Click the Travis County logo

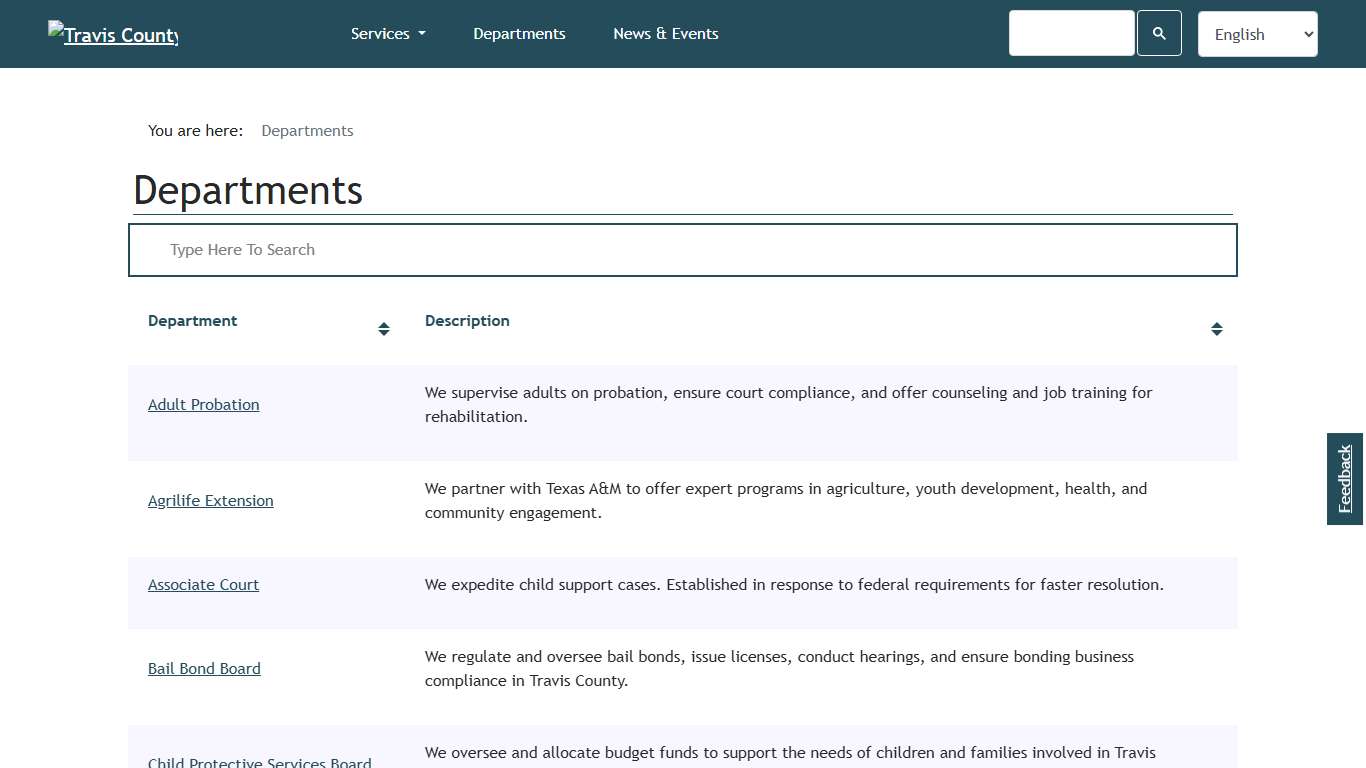point(113,34)
